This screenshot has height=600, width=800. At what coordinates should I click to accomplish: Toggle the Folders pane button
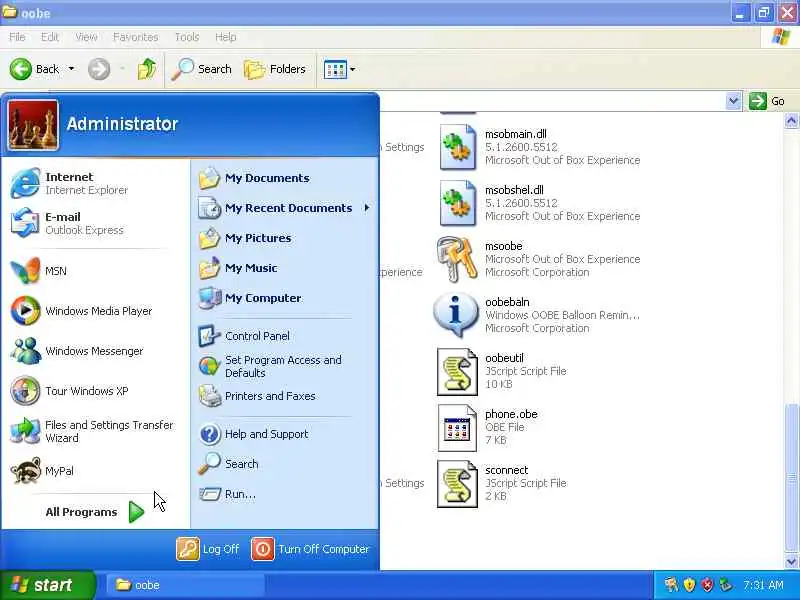(275, 69)
